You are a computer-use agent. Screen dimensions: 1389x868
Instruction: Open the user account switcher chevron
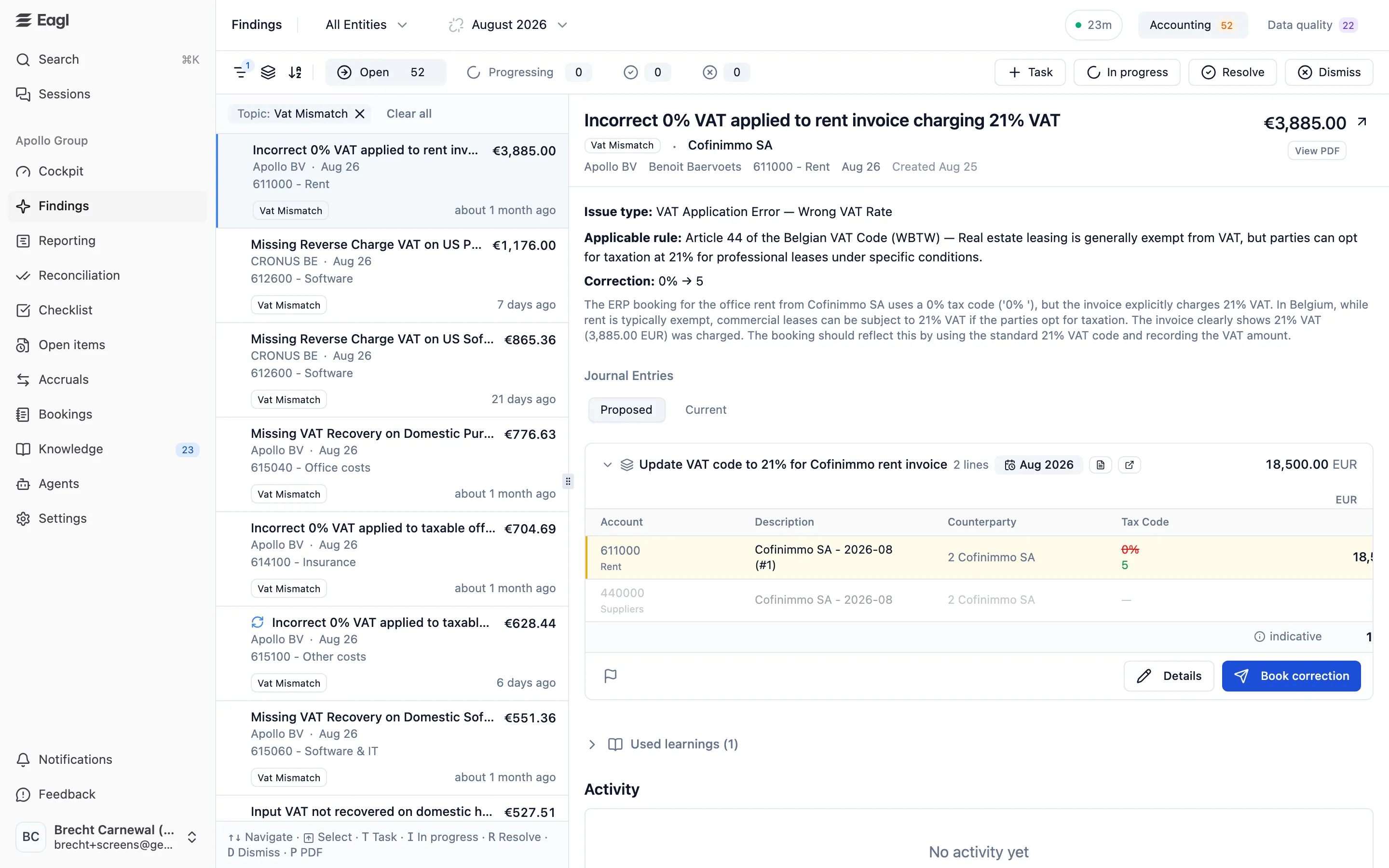[191, 837]
